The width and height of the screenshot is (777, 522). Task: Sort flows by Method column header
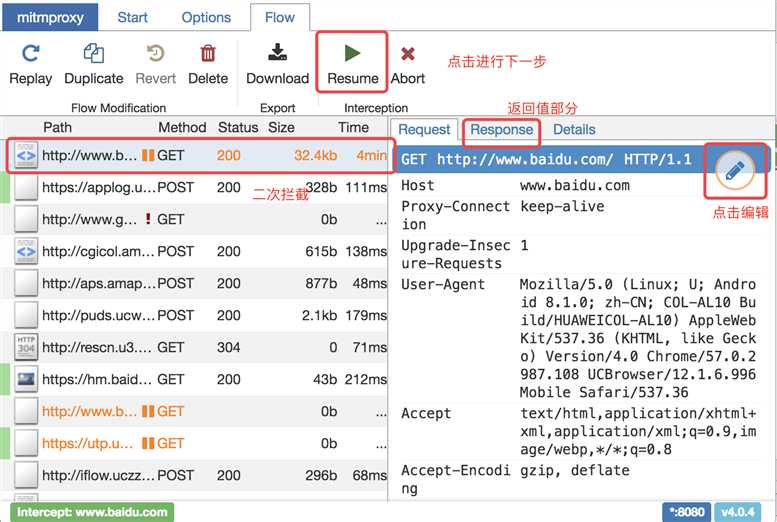click(182, 127)
